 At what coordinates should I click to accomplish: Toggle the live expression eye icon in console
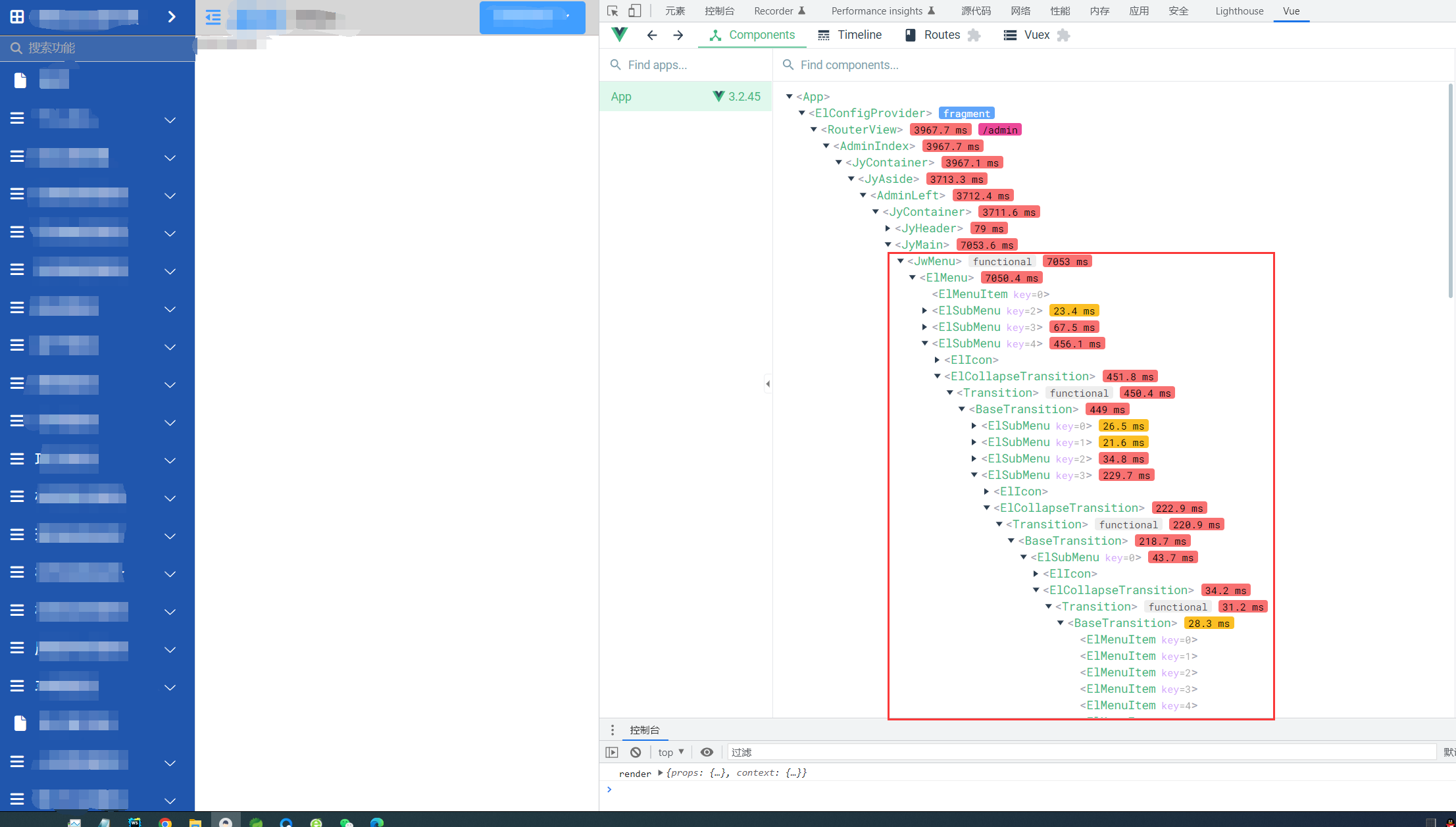pos(707,751)
